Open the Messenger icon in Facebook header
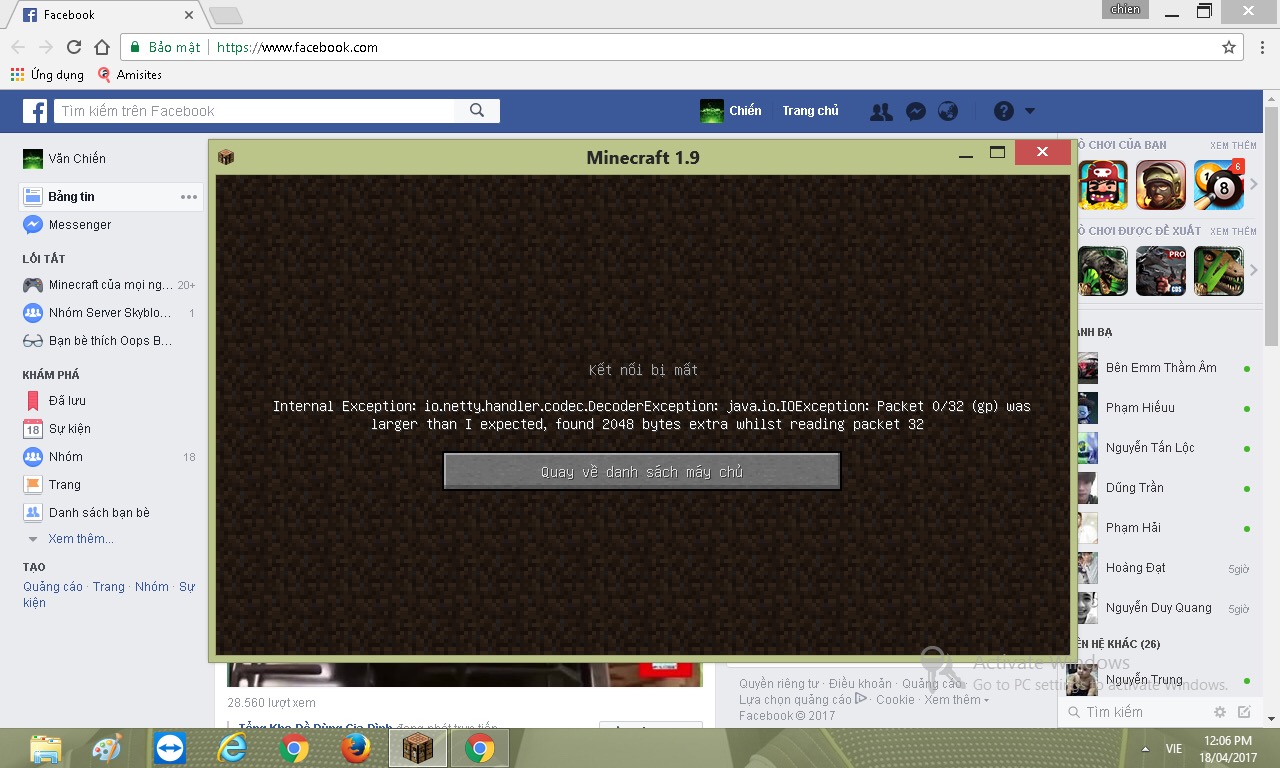The height and width of the screenshot is (768, 1280). coord(915,111)
